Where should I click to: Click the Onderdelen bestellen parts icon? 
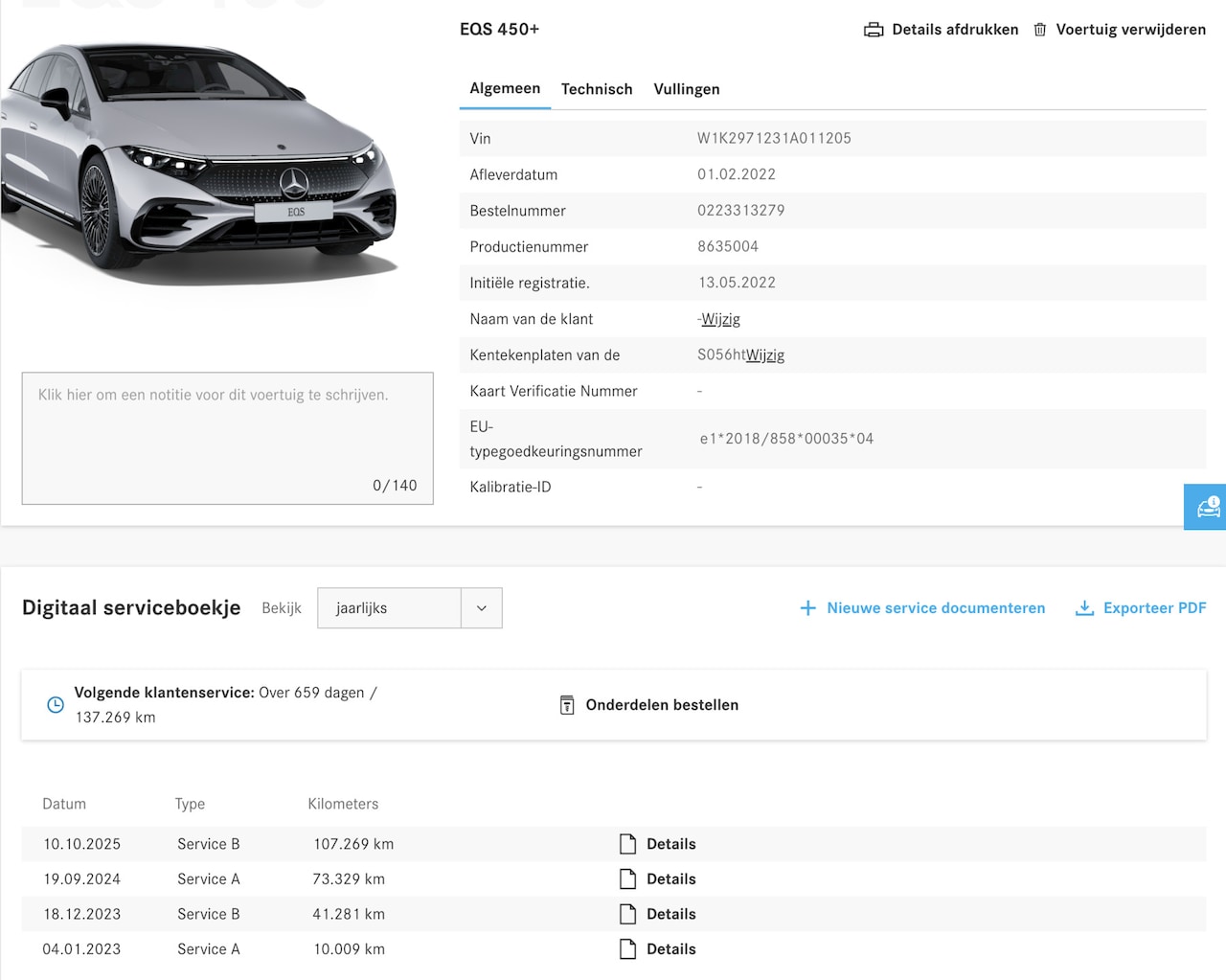pyautogui.click(x=567, y=705)
